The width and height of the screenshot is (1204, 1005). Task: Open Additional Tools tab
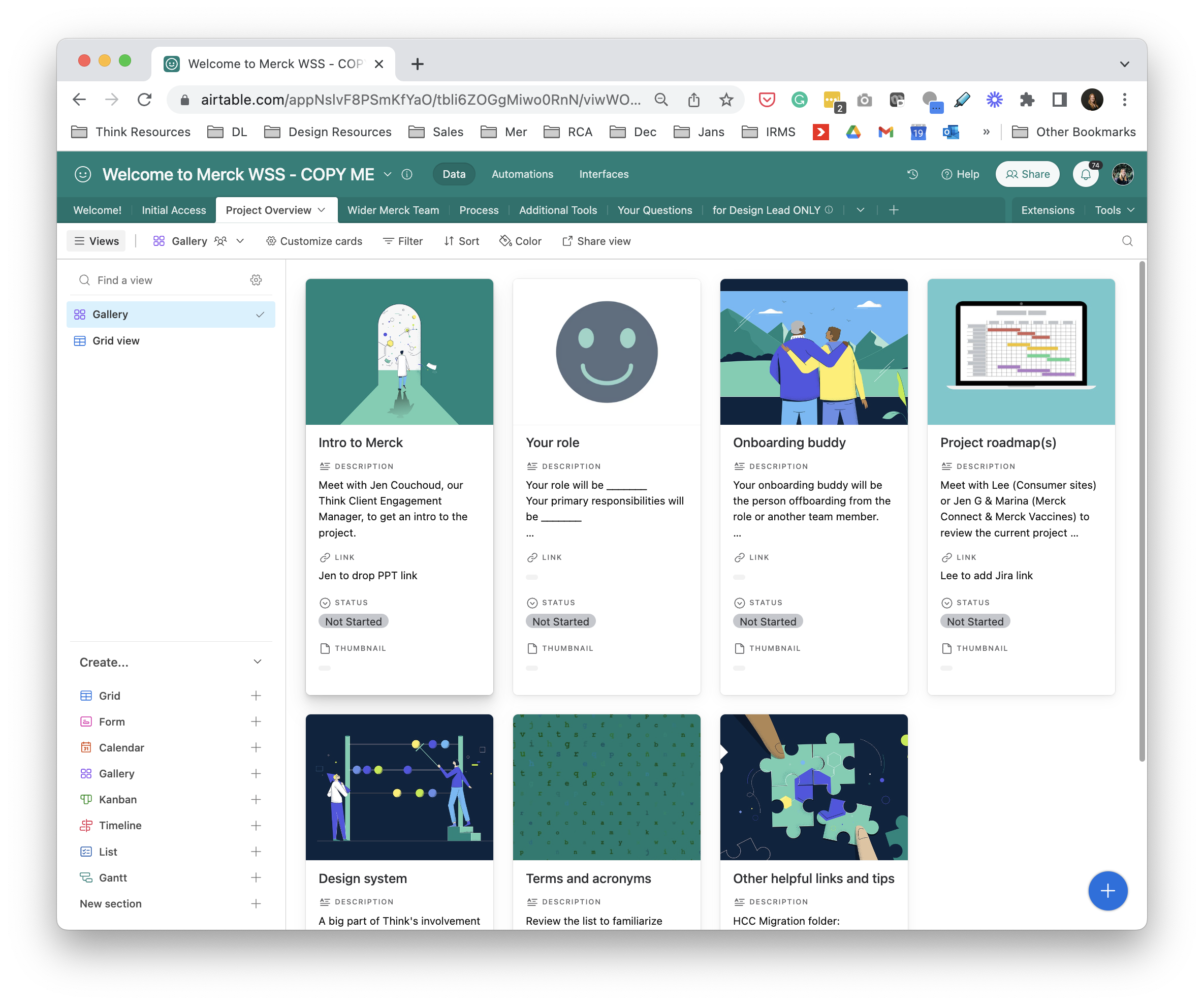coord(558,210)
